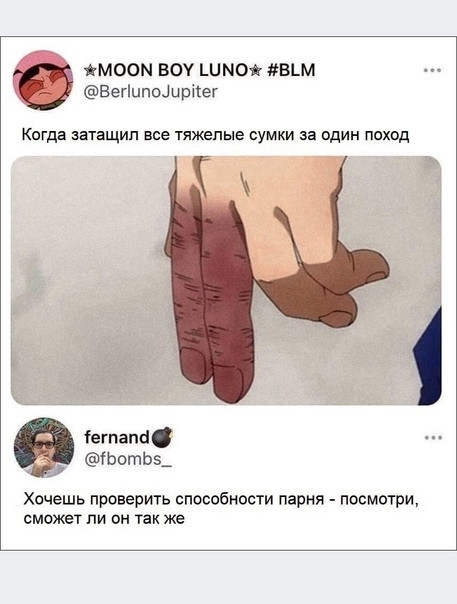Image resolution: width=457 pixels, height=604 pixels.
Task: Click the reply's second line 'сможет ли он так же'
Action: coord(104,519)
